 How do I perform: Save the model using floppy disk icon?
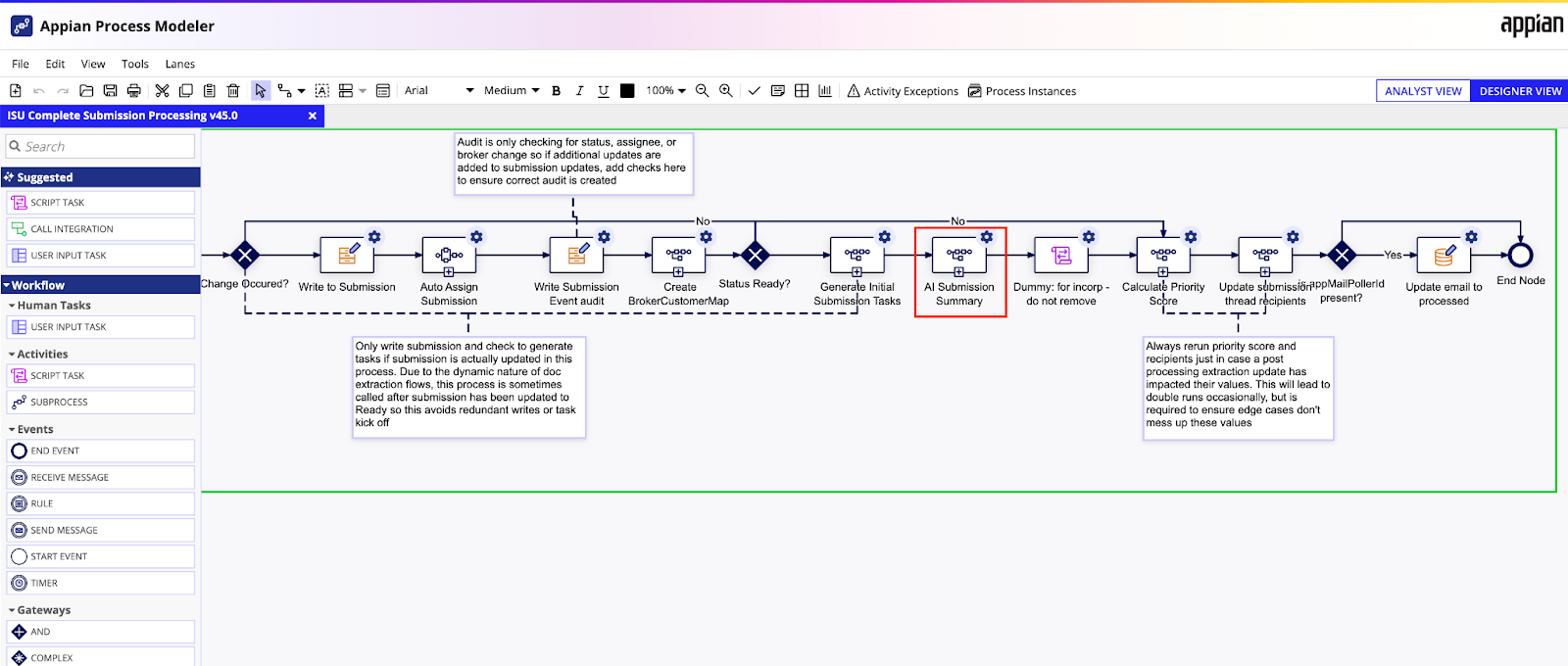click(110, 91)
